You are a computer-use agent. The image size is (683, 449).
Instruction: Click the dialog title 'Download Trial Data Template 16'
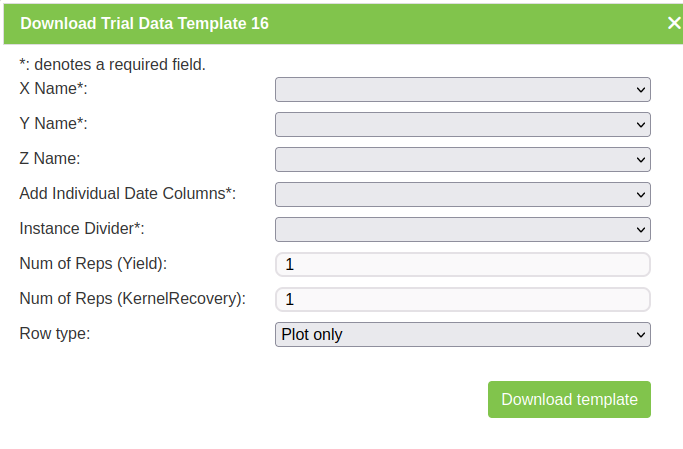coord(144,23)
